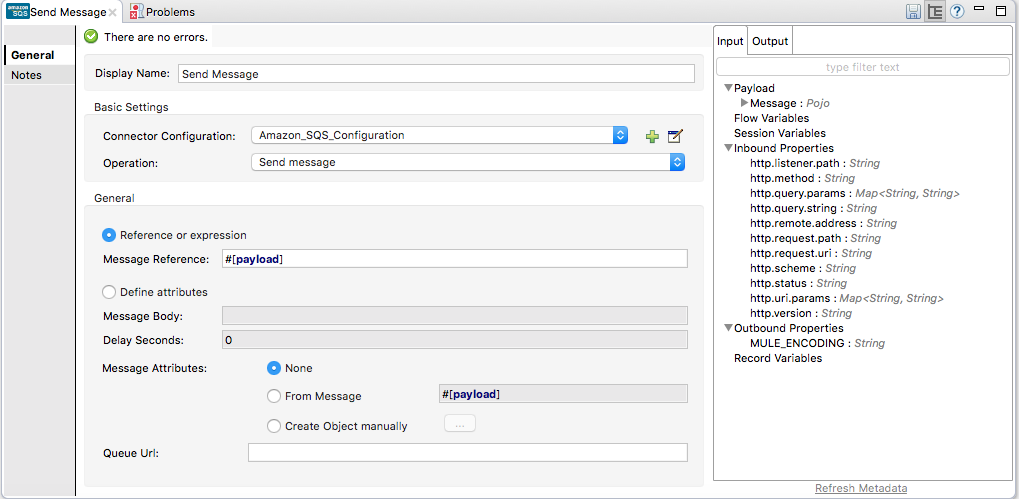Choose Create Object manually radio option
This screenshot has height=499, width=1019.
click(x=274, y=426)
